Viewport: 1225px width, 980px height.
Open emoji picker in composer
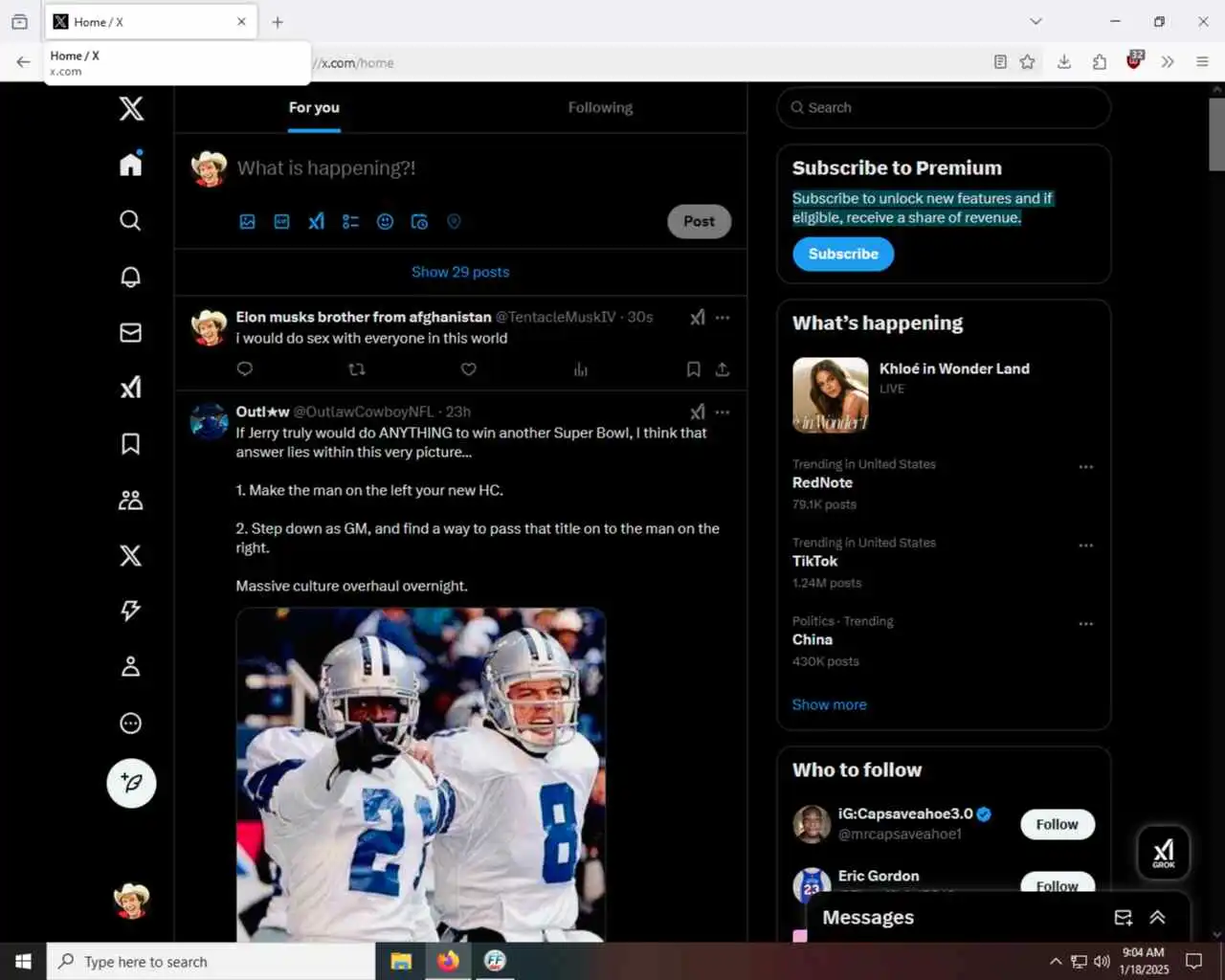coord(385,221)
